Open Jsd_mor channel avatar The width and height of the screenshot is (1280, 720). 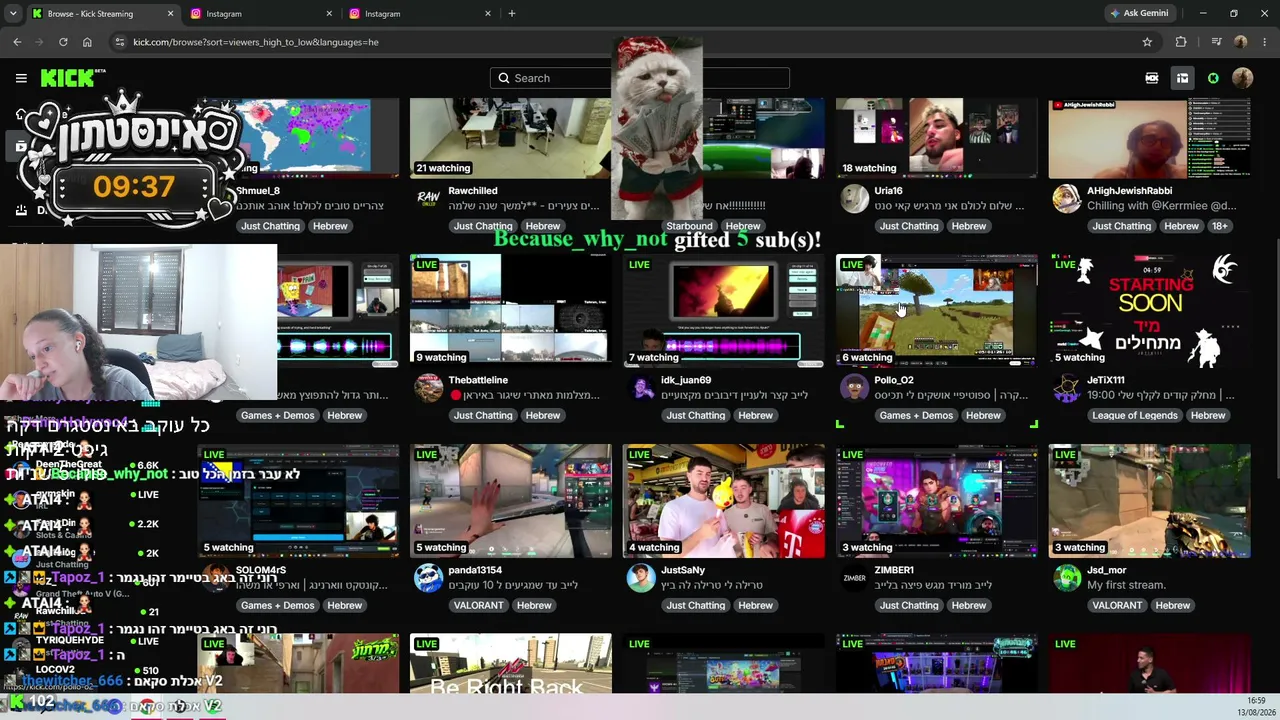[1067, 578]
